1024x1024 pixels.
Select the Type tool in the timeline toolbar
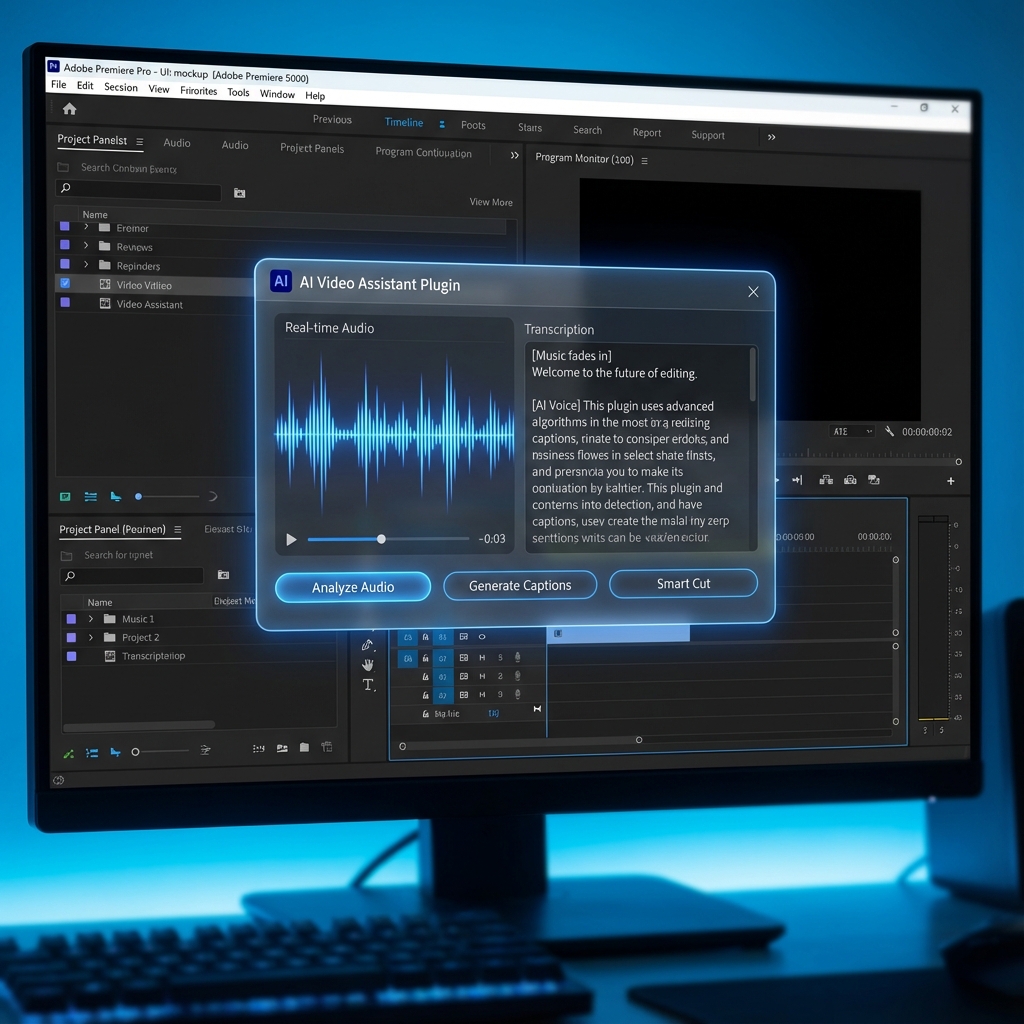[368, 684]
